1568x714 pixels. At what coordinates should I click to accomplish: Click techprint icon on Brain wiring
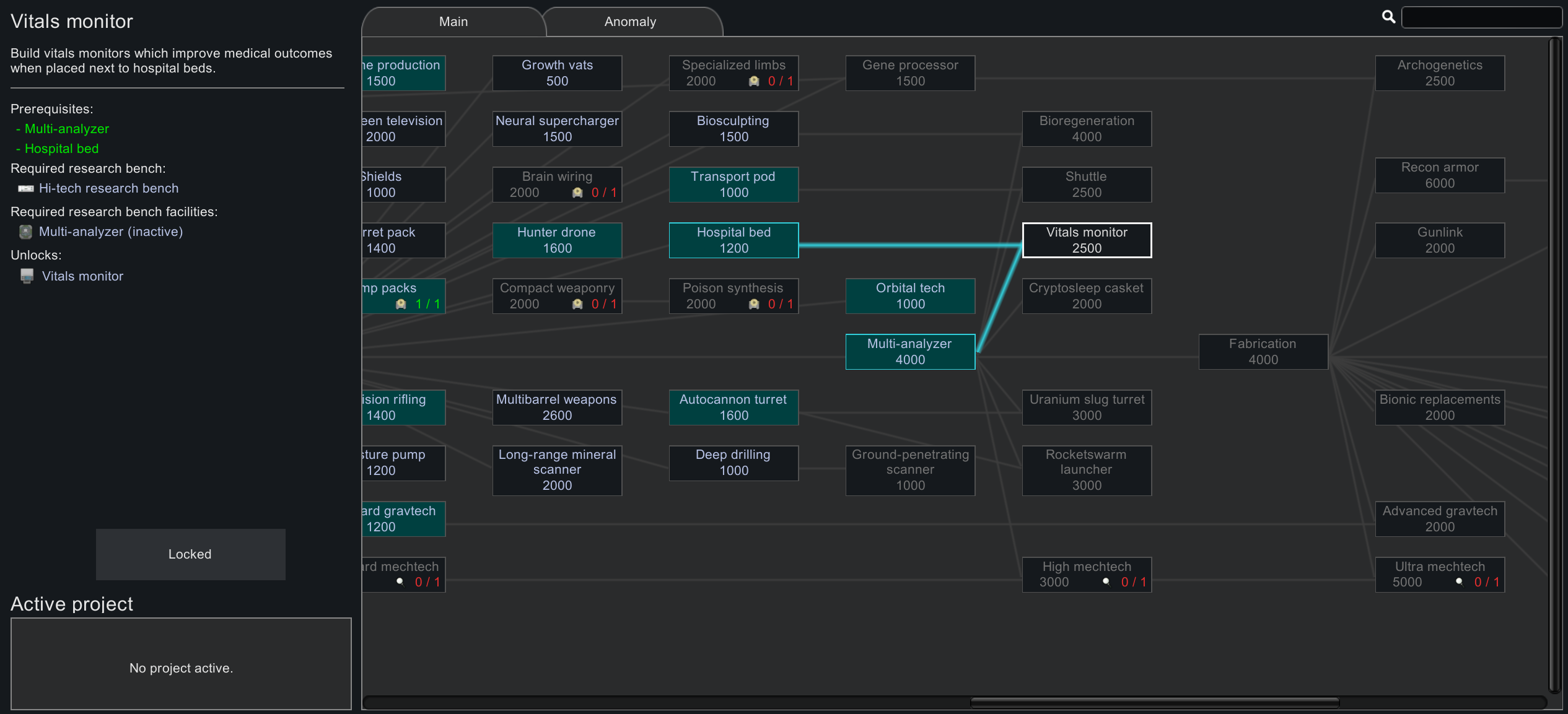point(577,193)
